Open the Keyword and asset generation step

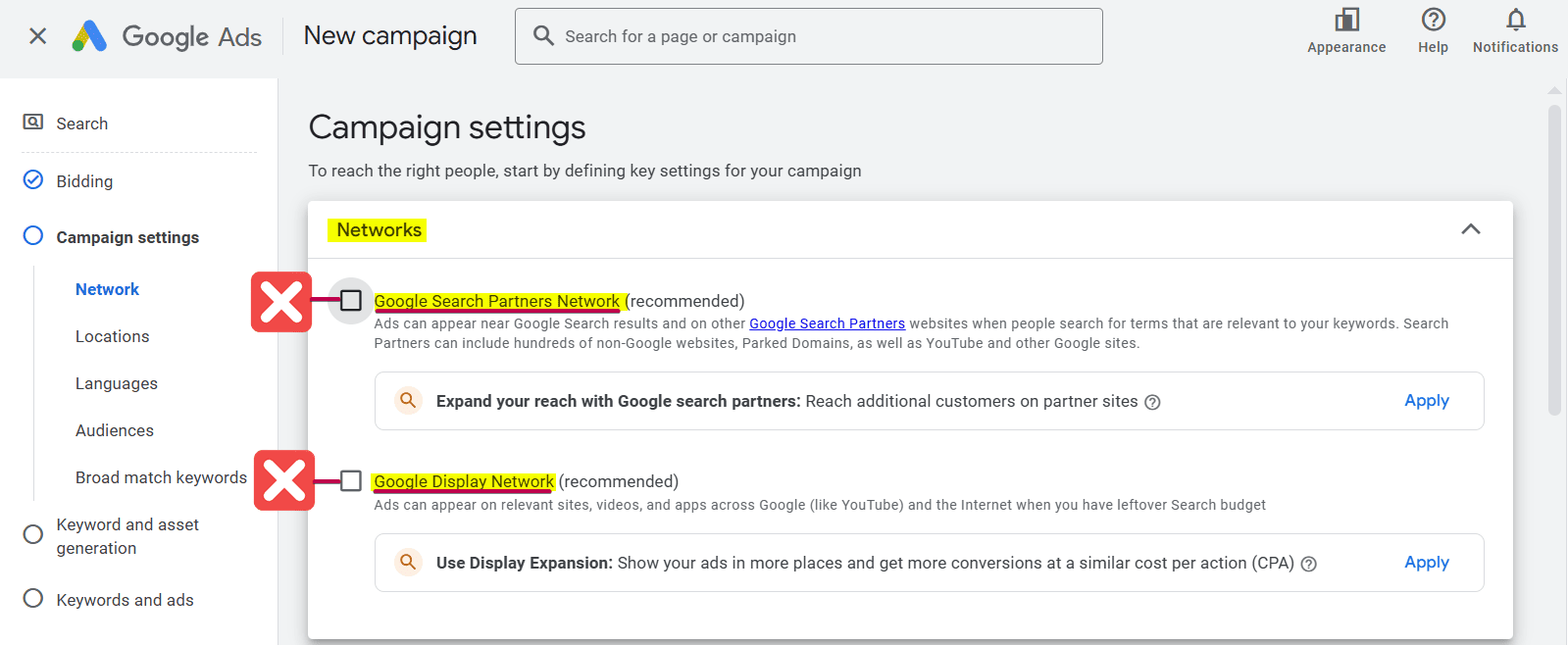pyautogui.click(x=127, y=536)
